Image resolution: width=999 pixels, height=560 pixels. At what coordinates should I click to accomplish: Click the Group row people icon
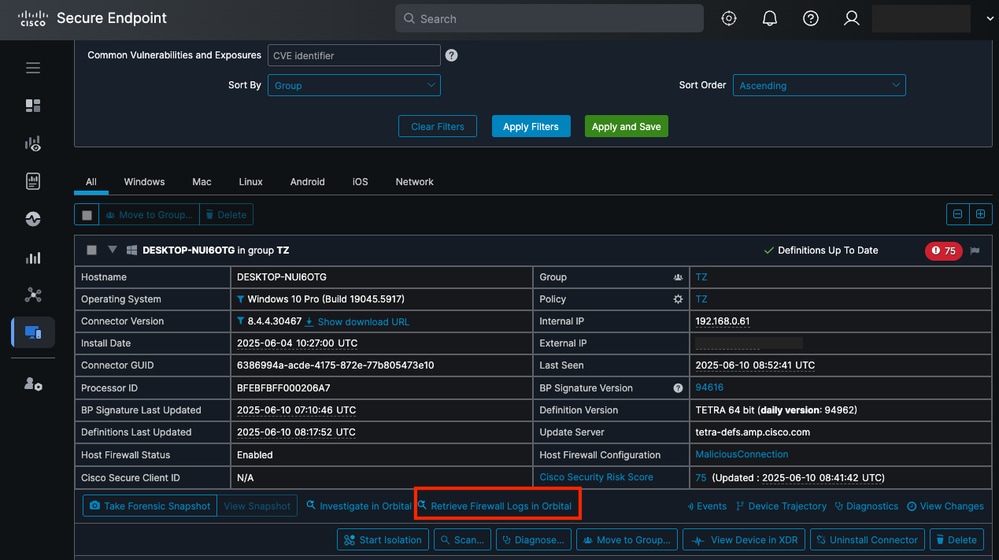[x=678, y=277]
